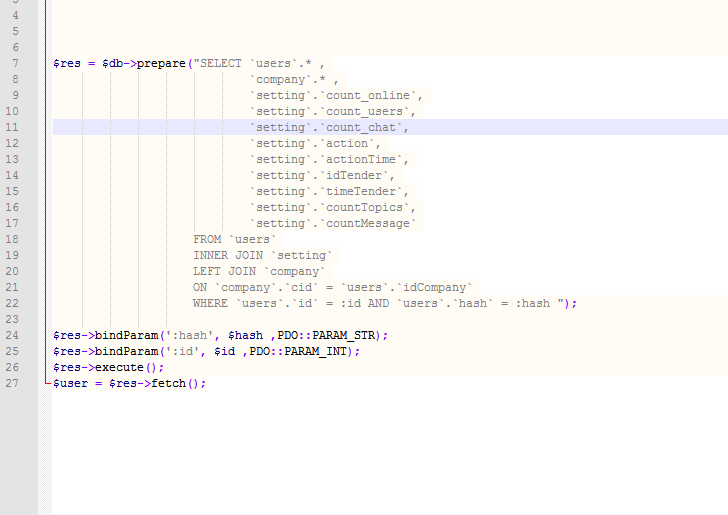Click line number 27 in the gutter
This screenshot has width=728, height=515.
[13, 384]
